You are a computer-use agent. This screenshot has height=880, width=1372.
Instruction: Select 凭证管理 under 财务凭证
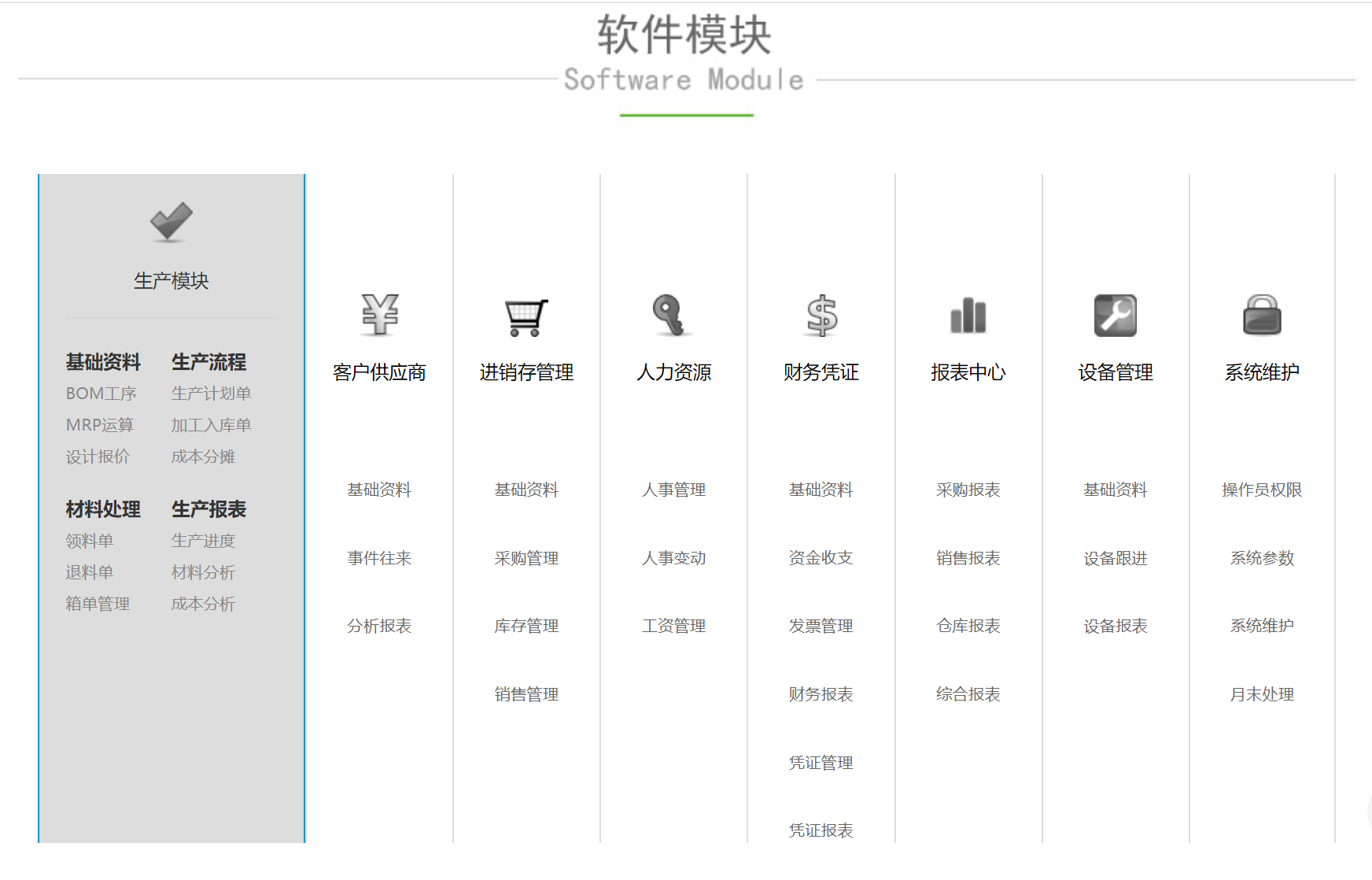[821, 763]
